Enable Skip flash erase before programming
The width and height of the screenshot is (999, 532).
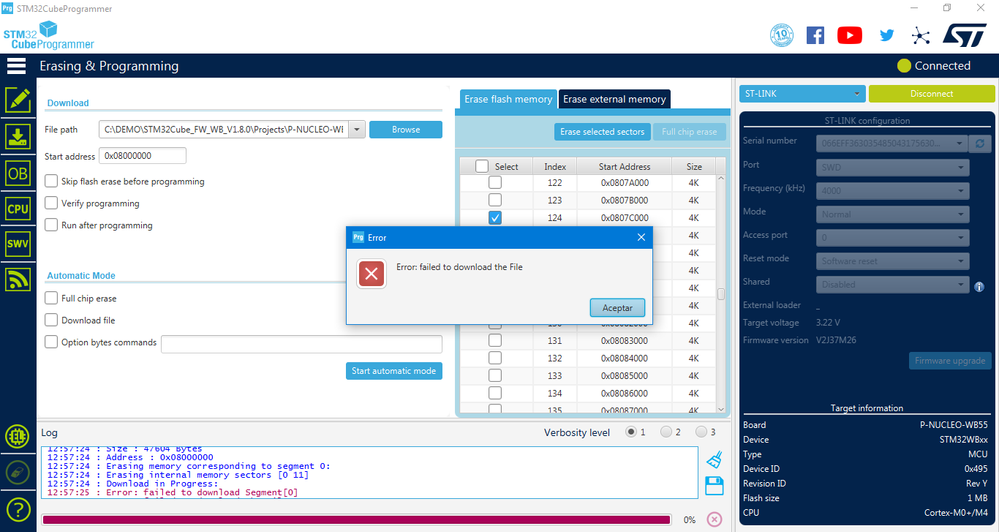point(51,181)
